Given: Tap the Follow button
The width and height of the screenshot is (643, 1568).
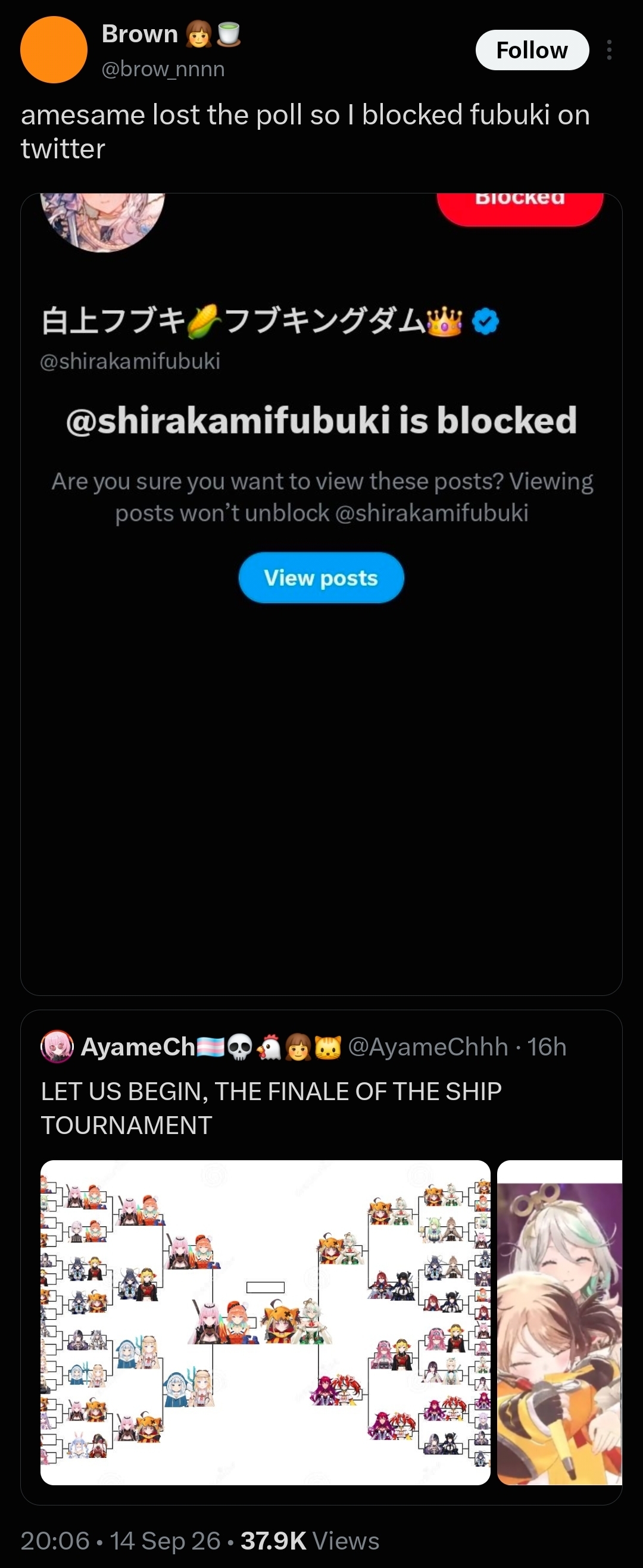Looking at the screenshot, I should [x=532, y=50].
